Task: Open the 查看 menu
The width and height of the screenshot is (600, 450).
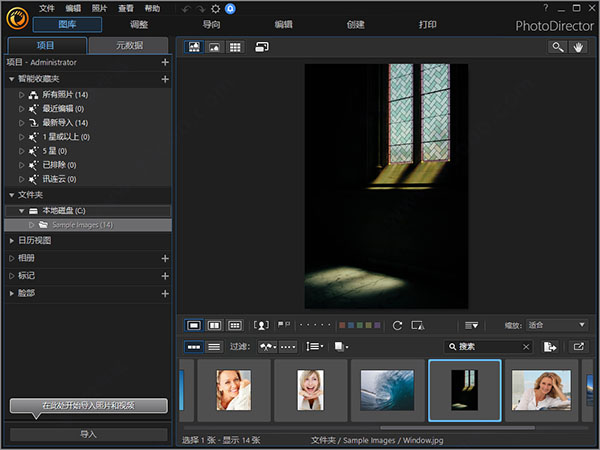Action: [x=126, y=8]
